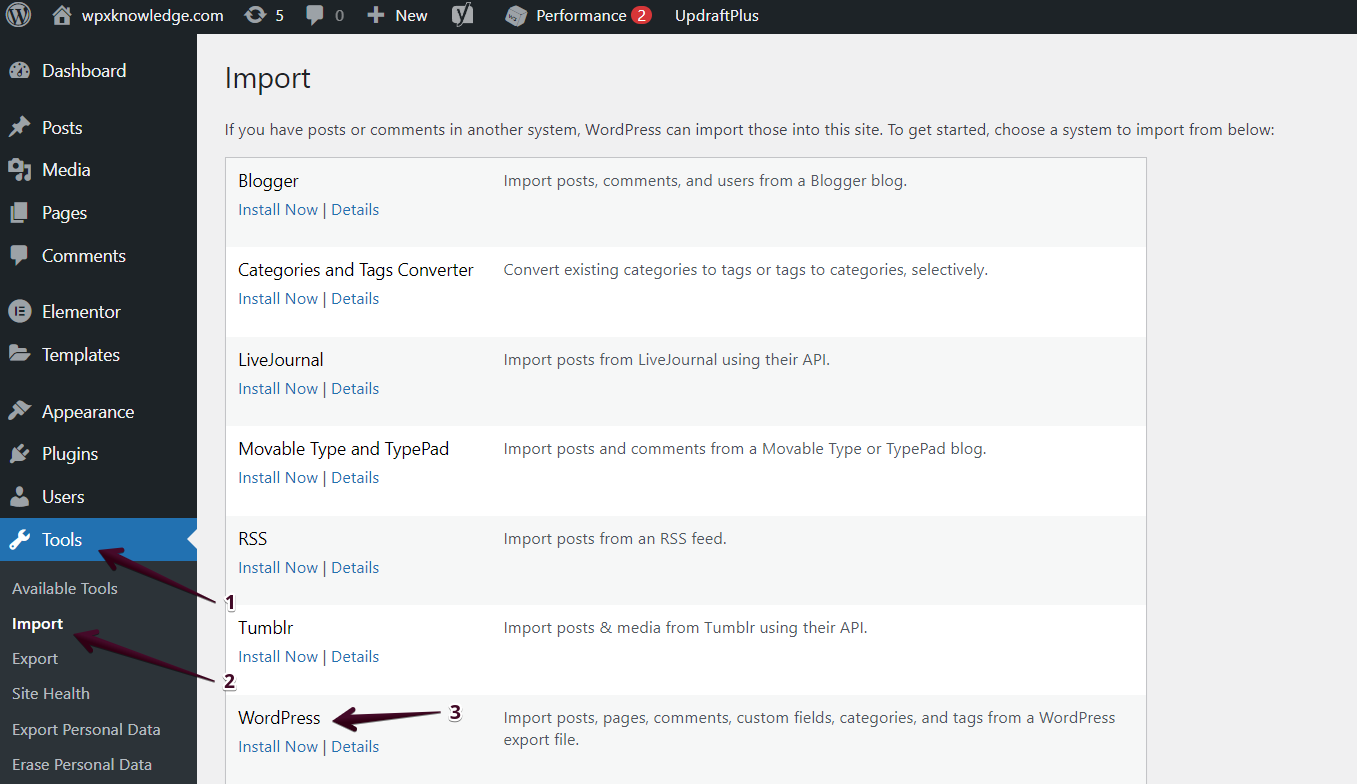Image resolution: width=1357 pixels, height=784 pixels.
Task: Open the New content menu
Action: tap(398, 16)
